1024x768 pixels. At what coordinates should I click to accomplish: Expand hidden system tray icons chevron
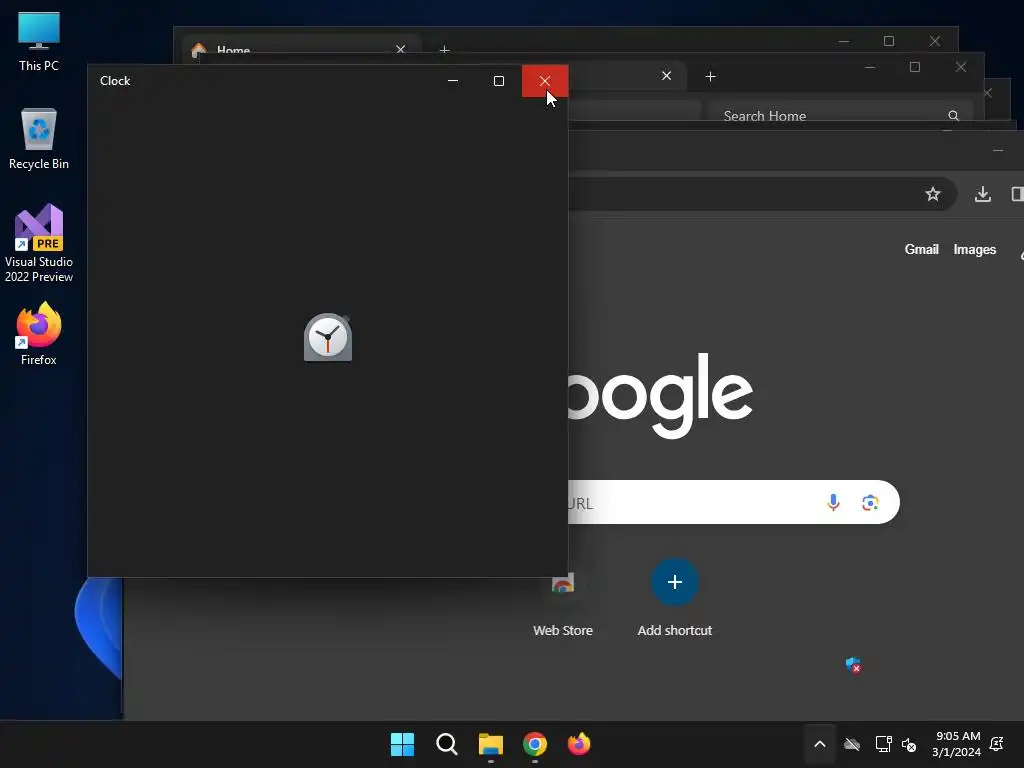(x=820, y=744)
